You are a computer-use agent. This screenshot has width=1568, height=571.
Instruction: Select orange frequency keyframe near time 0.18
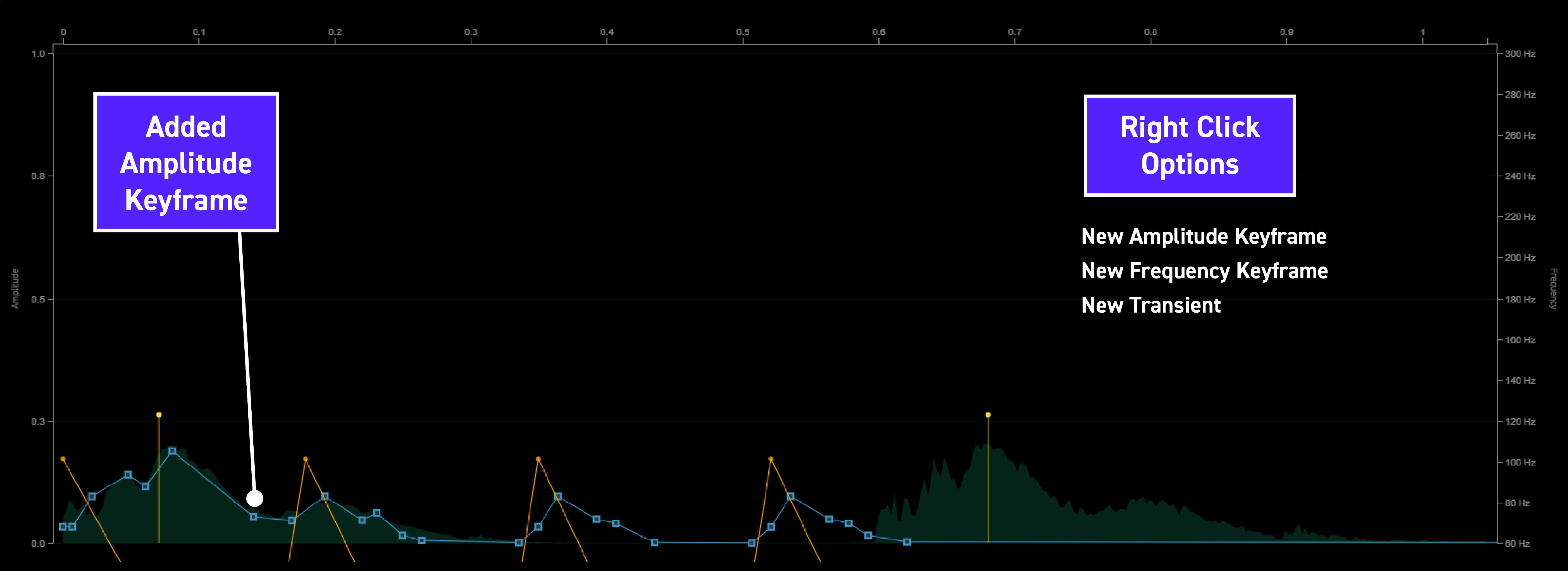pos(305,459)
